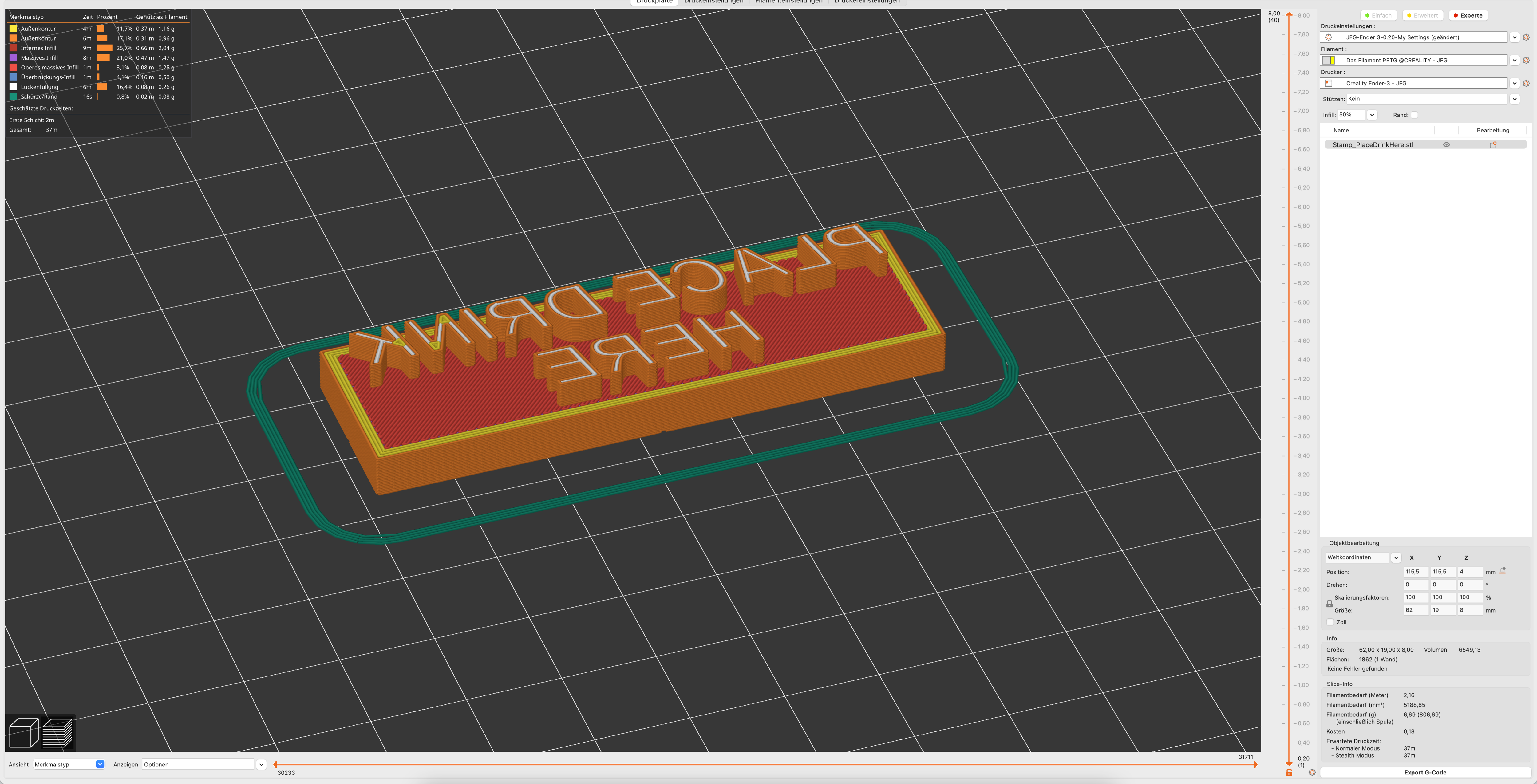1537x784 pixels.
Task: Open the Infill percentage dropdown
Action: (1372, 115)
